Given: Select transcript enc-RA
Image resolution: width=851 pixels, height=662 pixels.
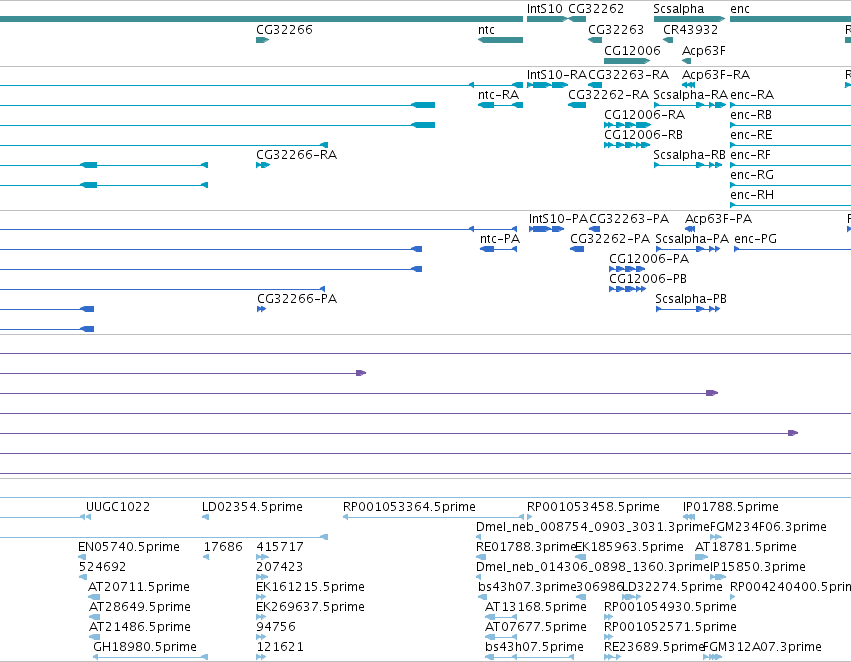Looking at the screenshot, I should (752, 94).
